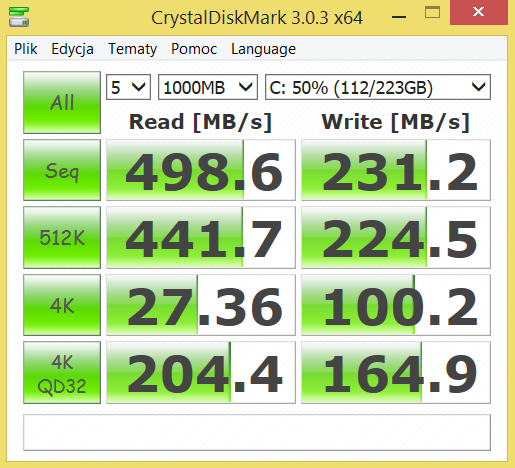
Task: Start the 512K test
Action: 62,237
